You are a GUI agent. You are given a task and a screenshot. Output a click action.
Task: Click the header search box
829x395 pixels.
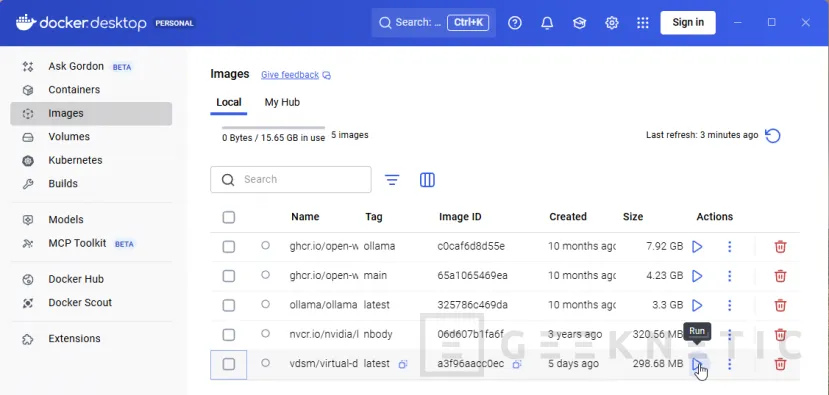pos(434,23)
